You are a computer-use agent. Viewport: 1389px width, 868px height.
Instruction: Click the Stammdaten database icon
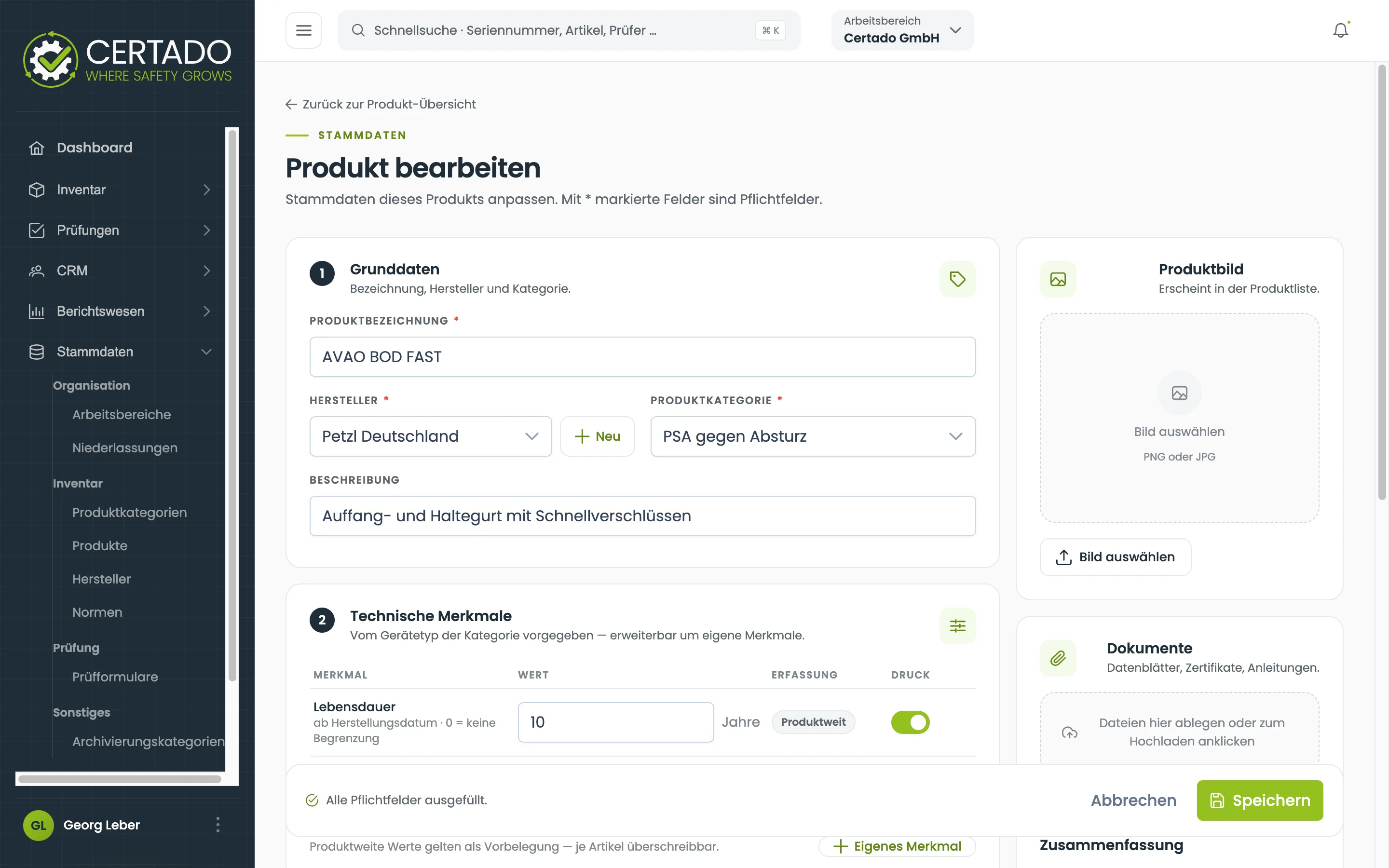[37, 352]
